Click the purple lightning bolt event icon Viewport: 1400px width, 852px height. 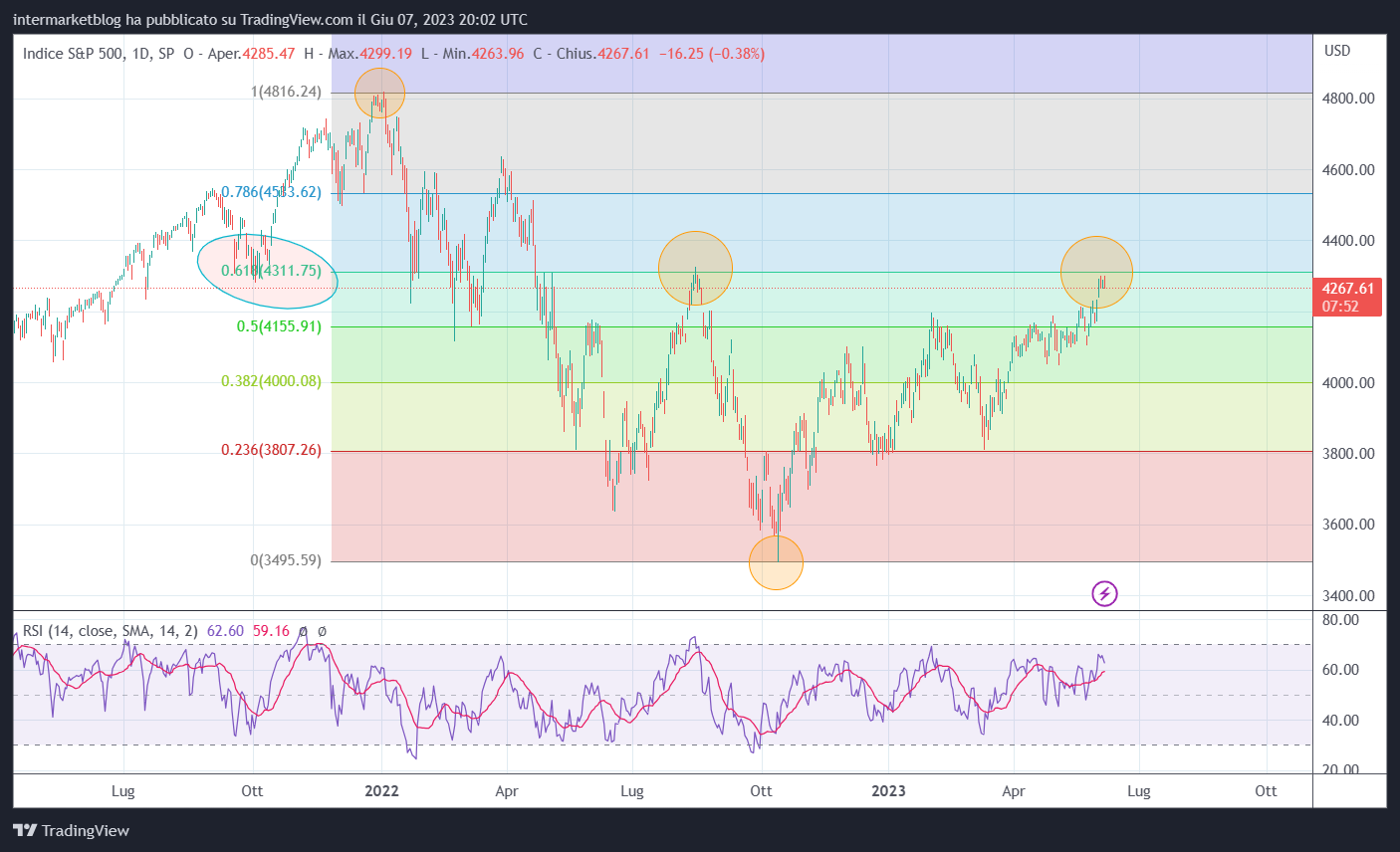[x=1104, y=594]
